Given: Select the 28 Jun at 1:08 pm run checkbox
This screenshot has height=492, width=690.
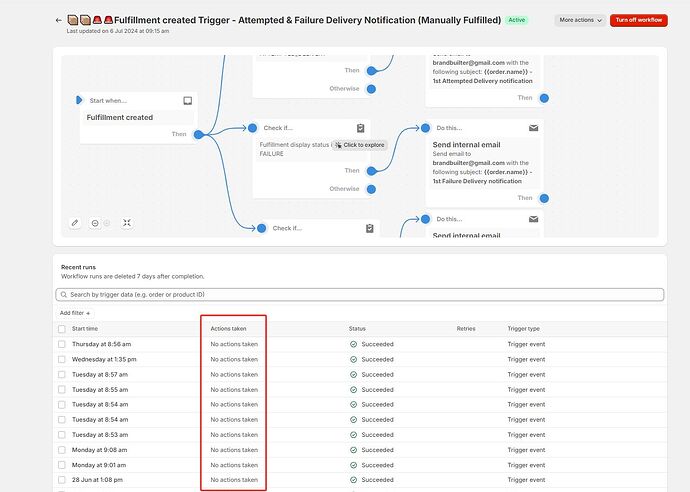Looking at the screenshot, I should pyautogui.click(x=62, y=480).
